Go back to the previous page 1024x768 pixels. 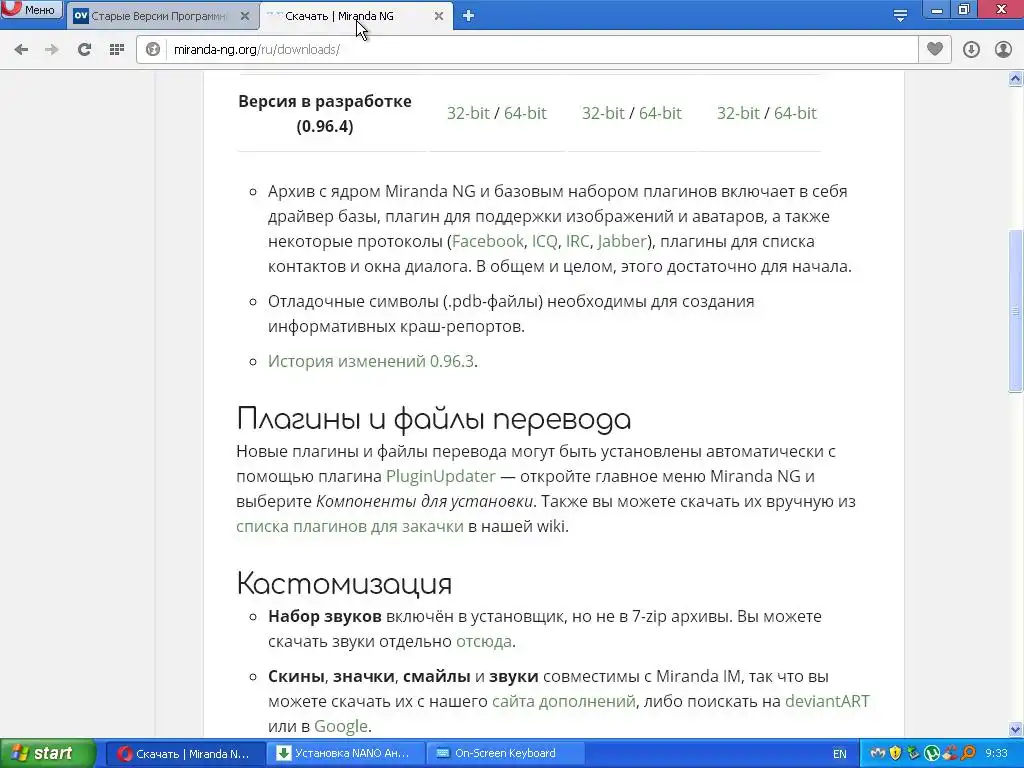[x=21, y=49]
